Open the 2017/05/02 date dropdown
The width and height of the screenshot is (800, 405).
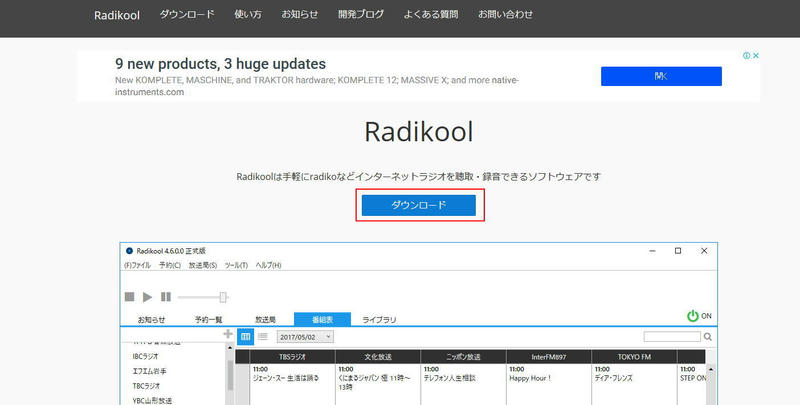(x=305, y=337)
